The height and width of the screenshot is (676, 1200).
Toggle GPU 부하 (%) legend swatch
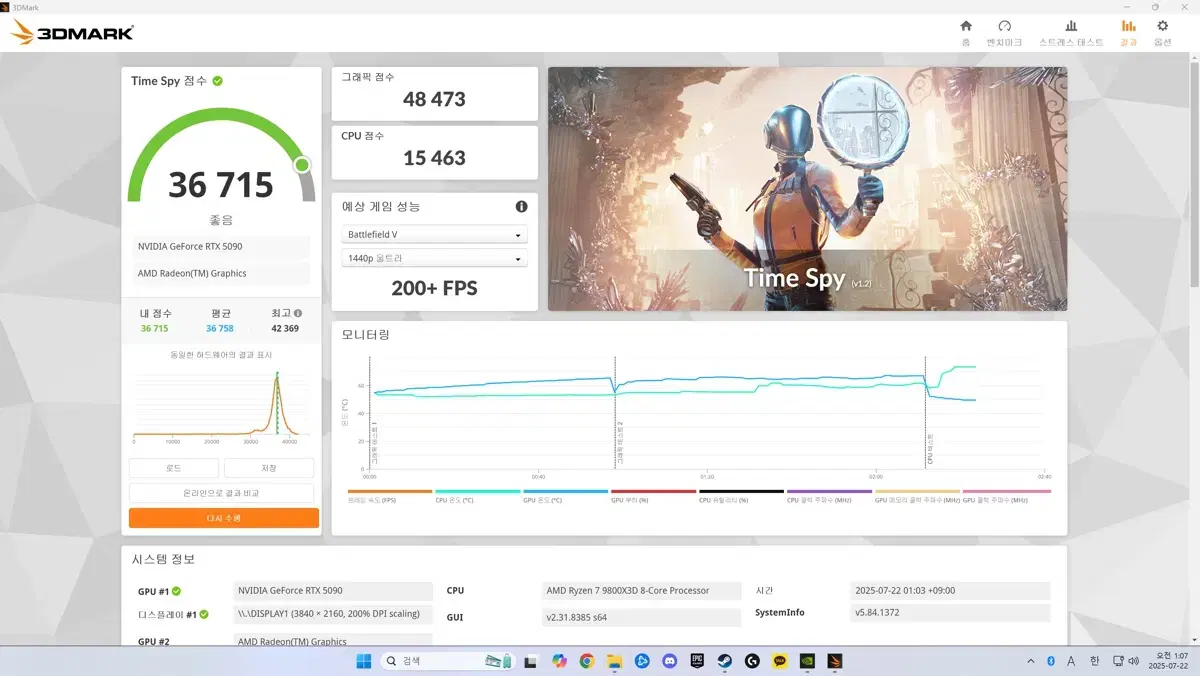click(654, 492)
